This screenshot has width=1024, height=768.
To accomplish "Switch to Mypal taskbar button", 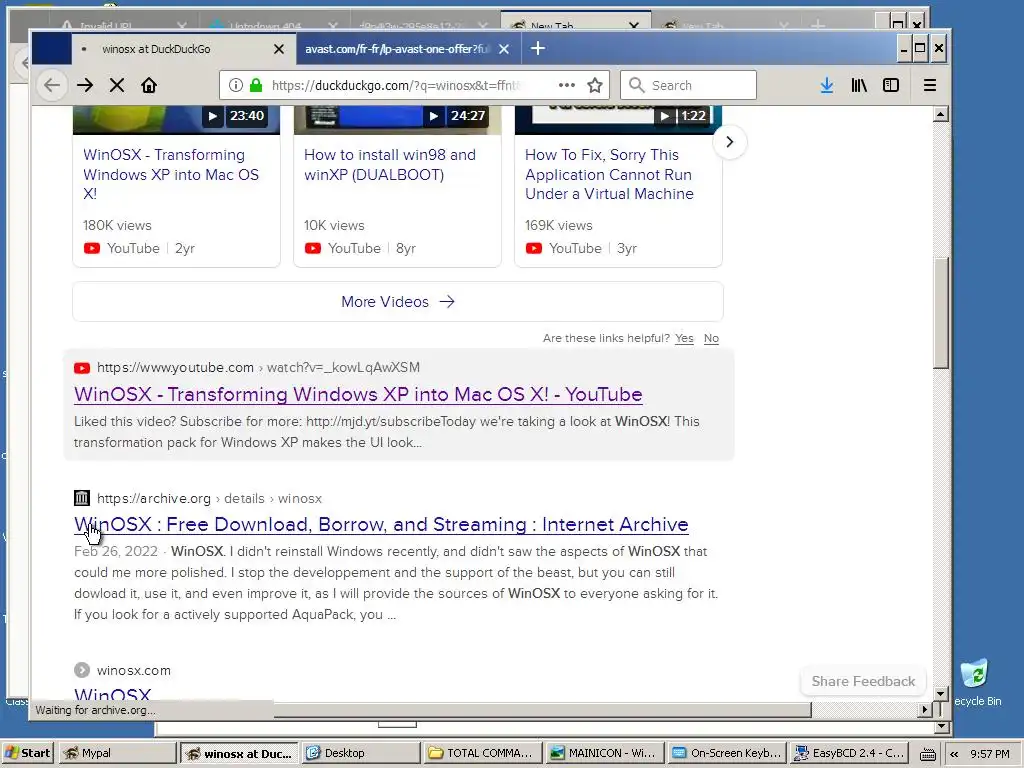I will pyautogui.click(x=118, y=753).
